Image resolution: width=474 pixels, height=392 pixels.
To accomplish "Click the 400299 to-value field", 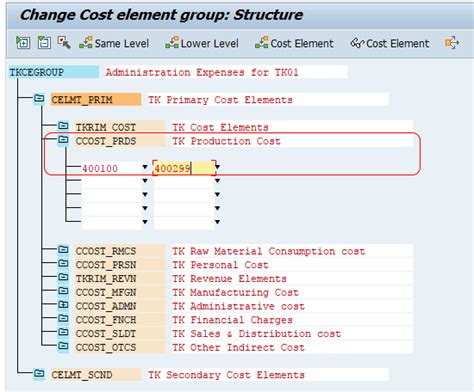I will (184, 168).
